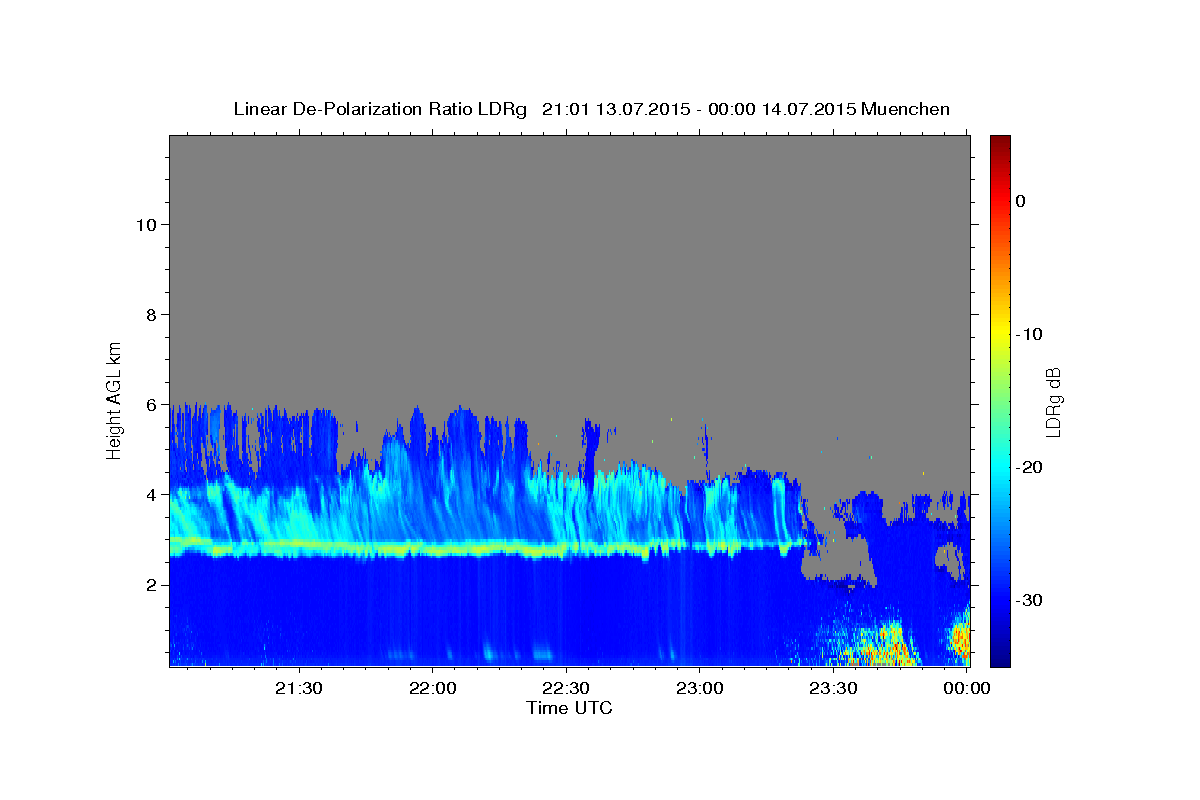
Task: Click the plot title mentioning Muenchen
Action: click(x=591, y=109)
